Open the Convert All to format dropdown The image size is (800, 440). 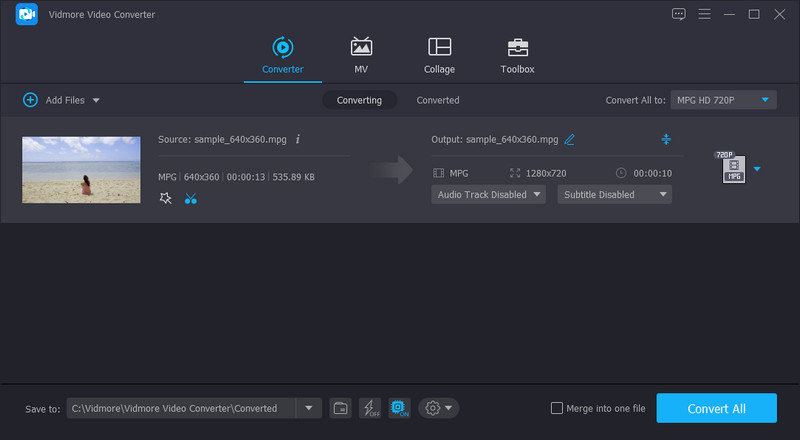point(725,100)
